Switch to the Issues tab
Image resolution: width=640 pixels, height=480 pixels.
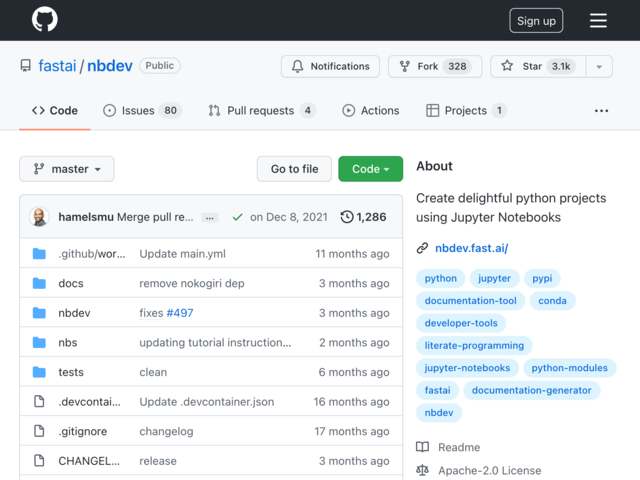pos(142,111)
